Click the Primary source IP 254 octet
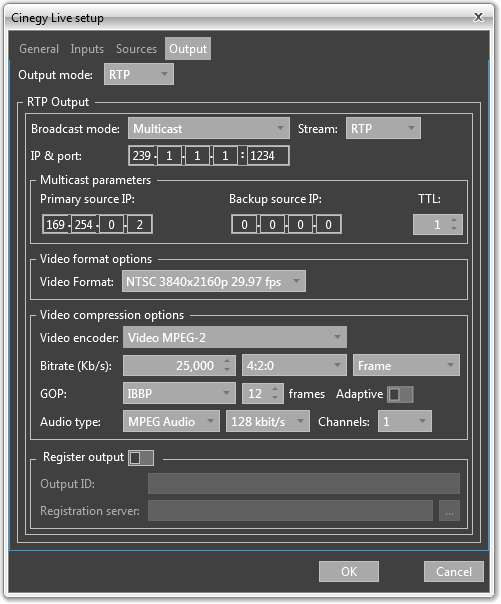Viewport: 501px width, 604px height. coord(84,225)
